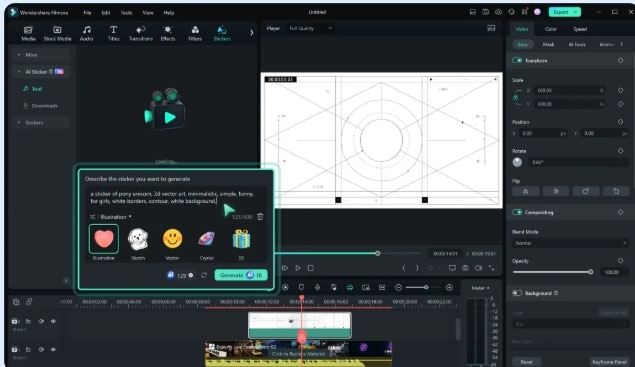The height and width of the screenshot is (367, 635).
Task: Click the player Stop button
Action: pos(311,268)
